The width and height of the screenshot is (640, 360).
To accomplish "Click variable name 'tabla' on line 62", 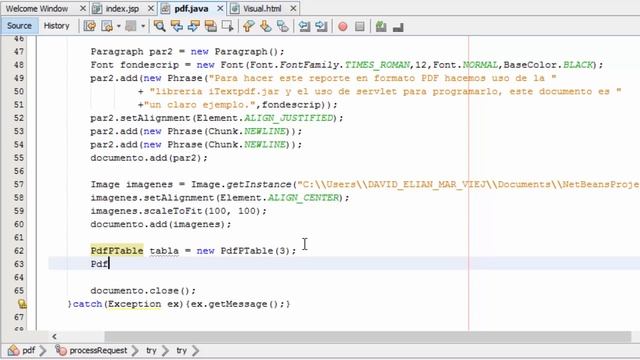I will [164, 251].
